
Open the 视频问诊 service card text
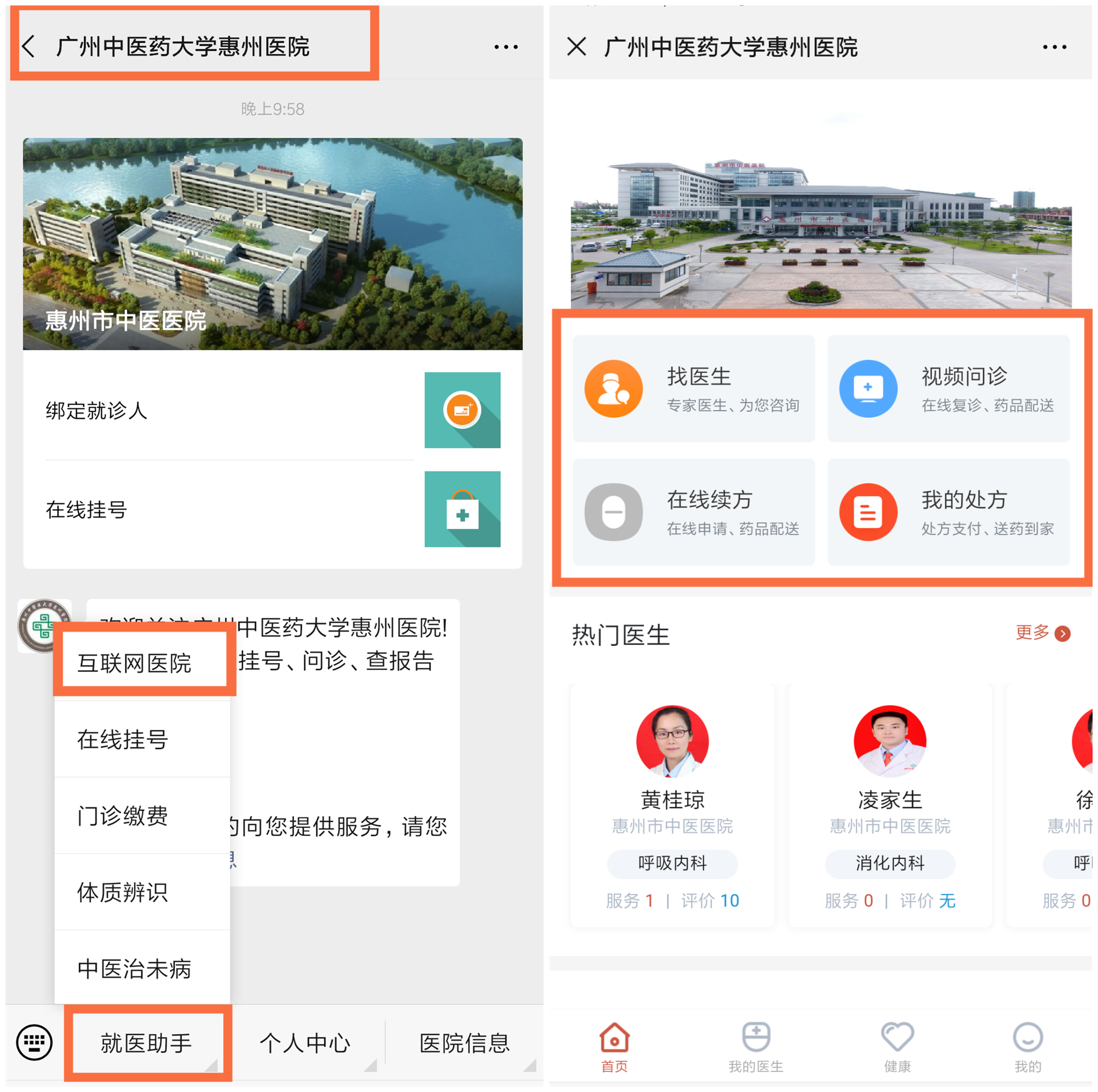(x=964, y=376)
